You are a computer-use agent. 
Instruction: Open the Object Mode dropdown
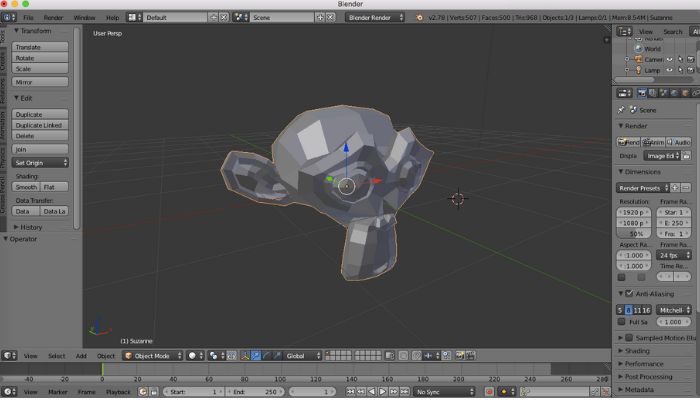coord(153,356)
